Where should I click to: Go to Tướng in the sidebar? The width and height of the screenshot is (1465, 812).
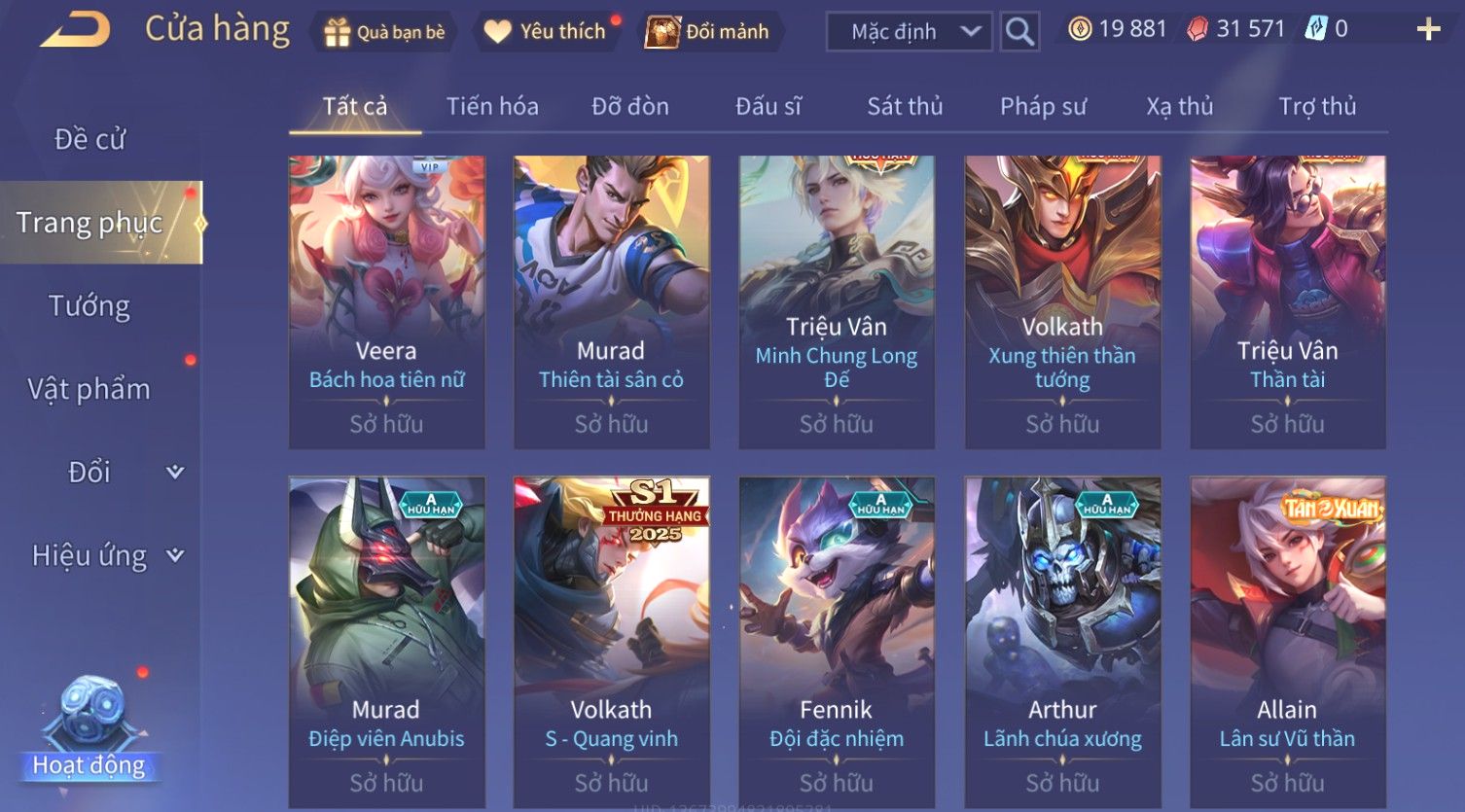pos(89,306)
